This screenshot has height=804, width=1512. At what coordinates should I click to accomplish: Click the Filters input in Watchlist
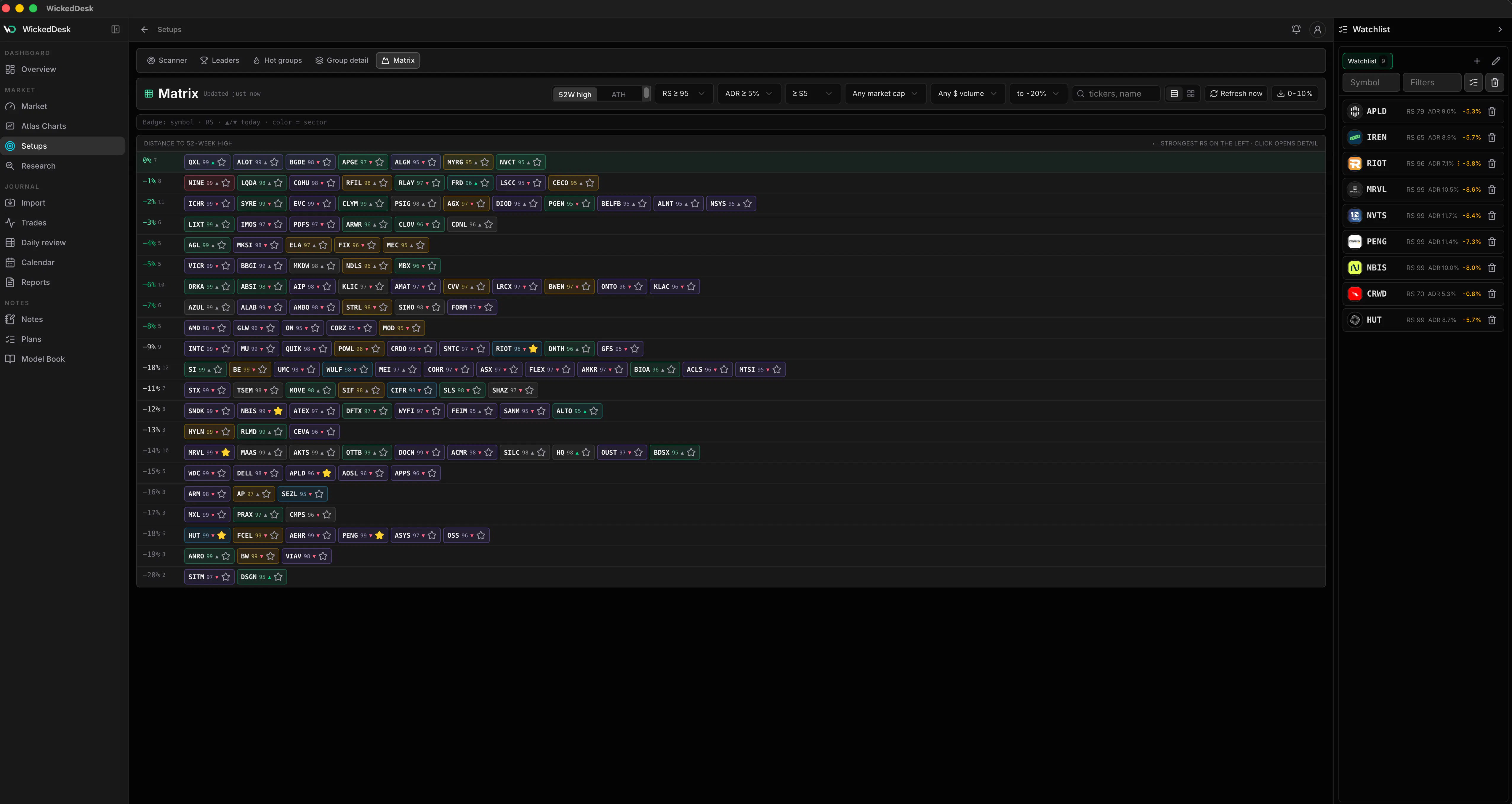(x=1432, y=83)
